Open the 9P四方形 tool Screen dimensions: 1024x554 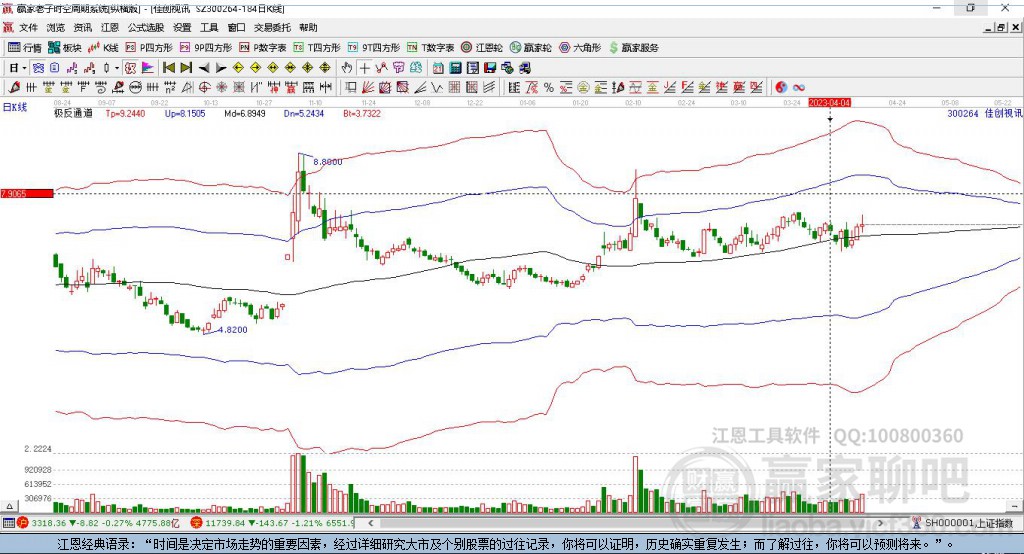(x=206, y=48)
